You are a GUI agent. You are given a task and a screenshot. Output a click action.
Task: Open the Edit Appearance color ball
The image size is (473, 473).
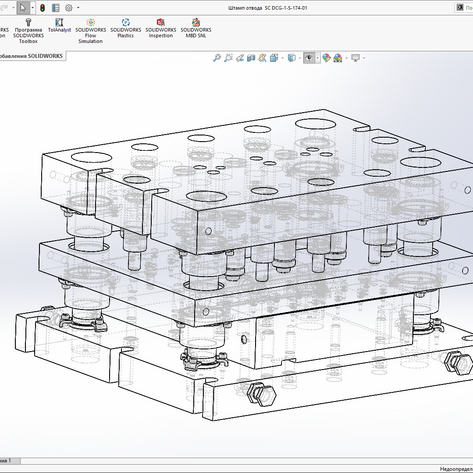(x=326, y=58)
